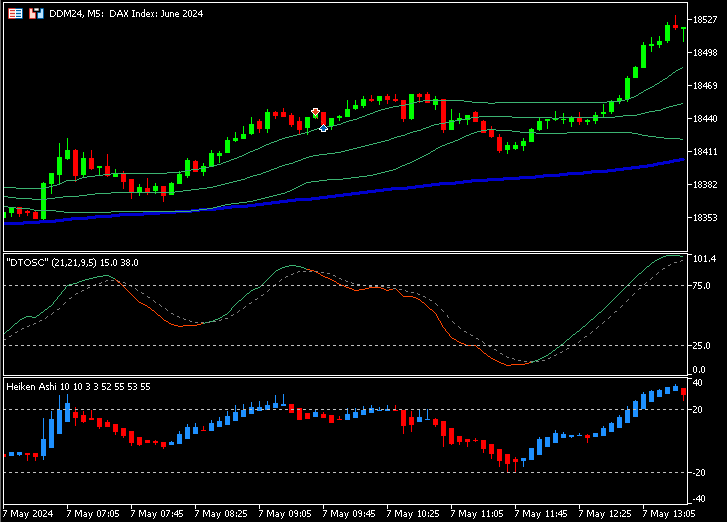This screenshot has width=727, height=522.
Task: Click the 7 May 07:45 time label
Action: point(157,514)
